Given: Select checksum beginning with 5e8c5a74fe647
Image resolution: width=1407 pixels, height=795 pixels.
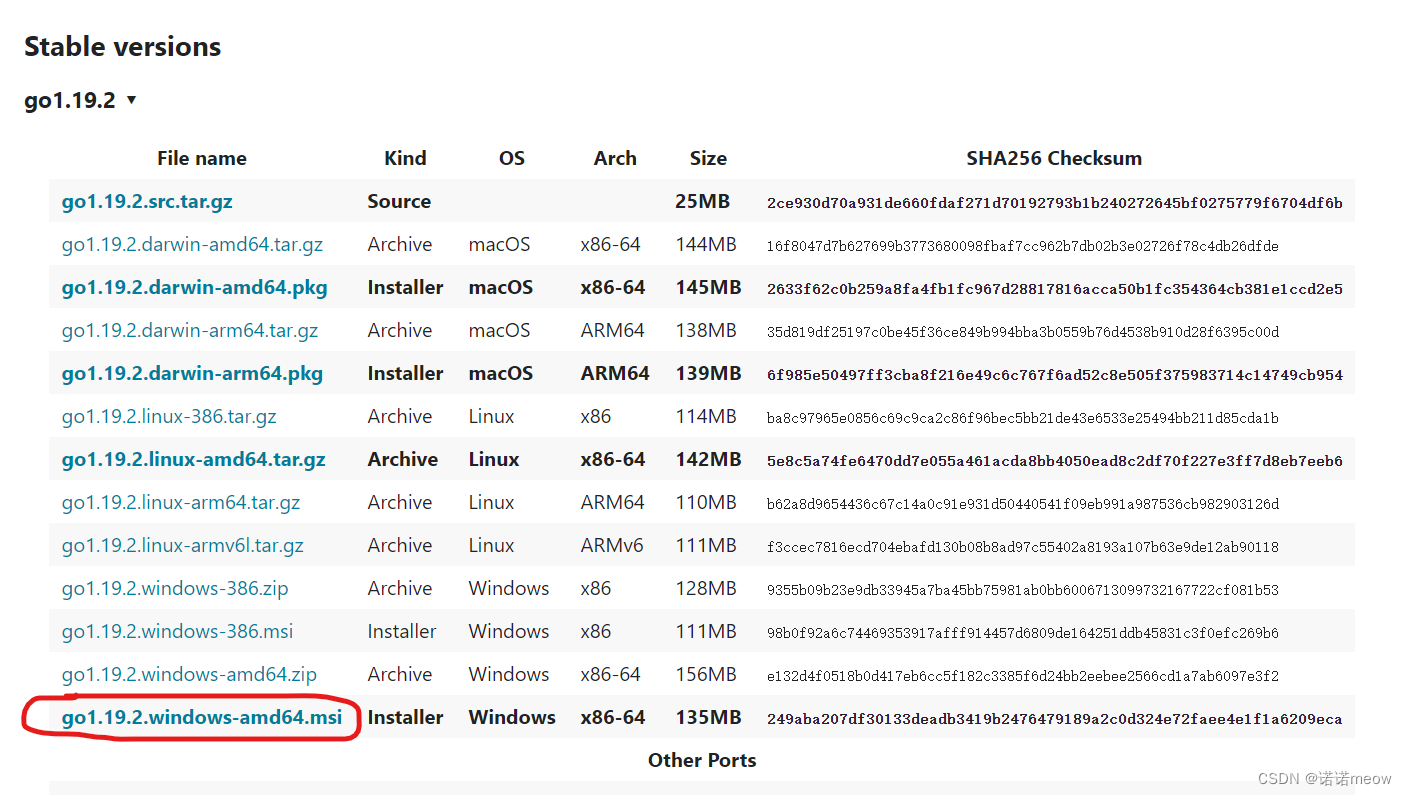Looking at the screenshot, I should [1055, 461].
